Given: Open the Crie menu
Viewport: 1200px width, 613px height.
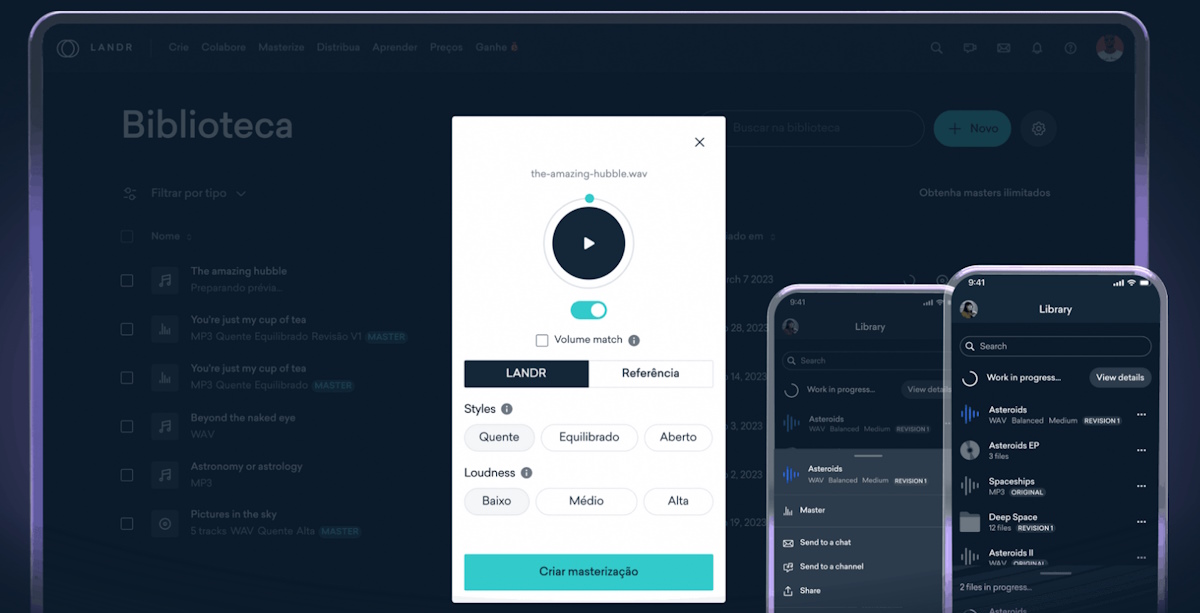Looking at the screenshot, I should (x=179, y=48).
